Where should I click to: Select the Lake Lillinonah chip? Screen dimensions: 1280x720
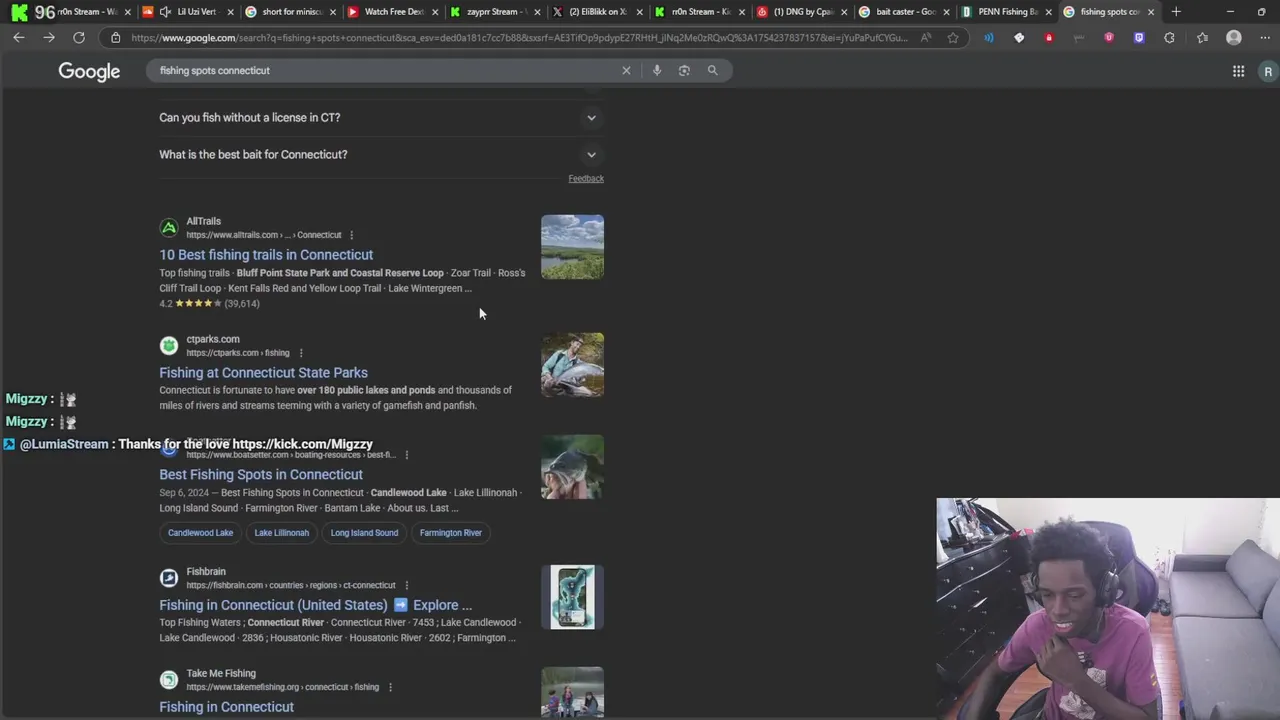(x=281, y=533)
